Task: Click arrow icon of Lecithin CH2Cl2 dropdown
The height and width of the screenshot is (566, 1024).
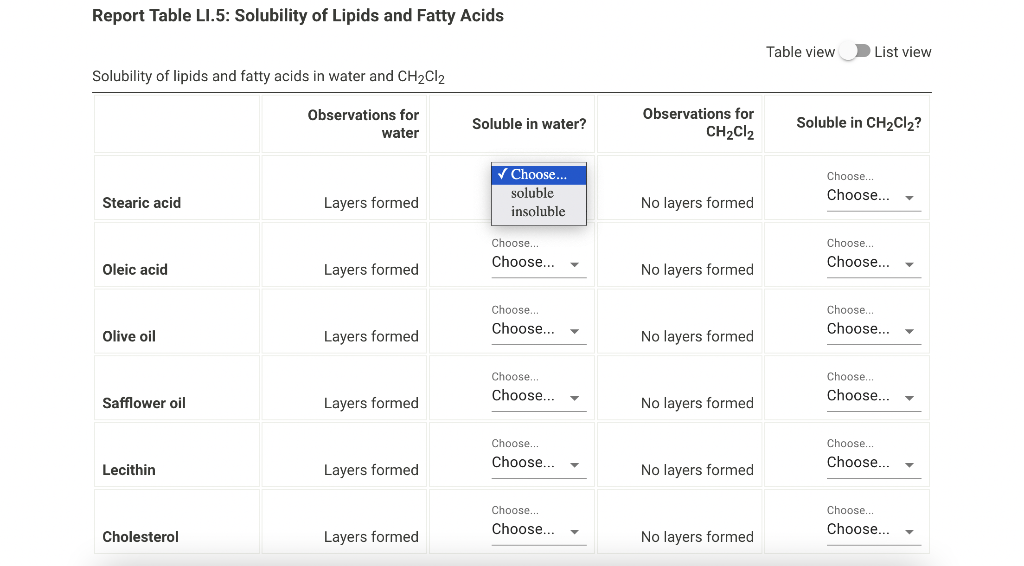Action: 909,465
